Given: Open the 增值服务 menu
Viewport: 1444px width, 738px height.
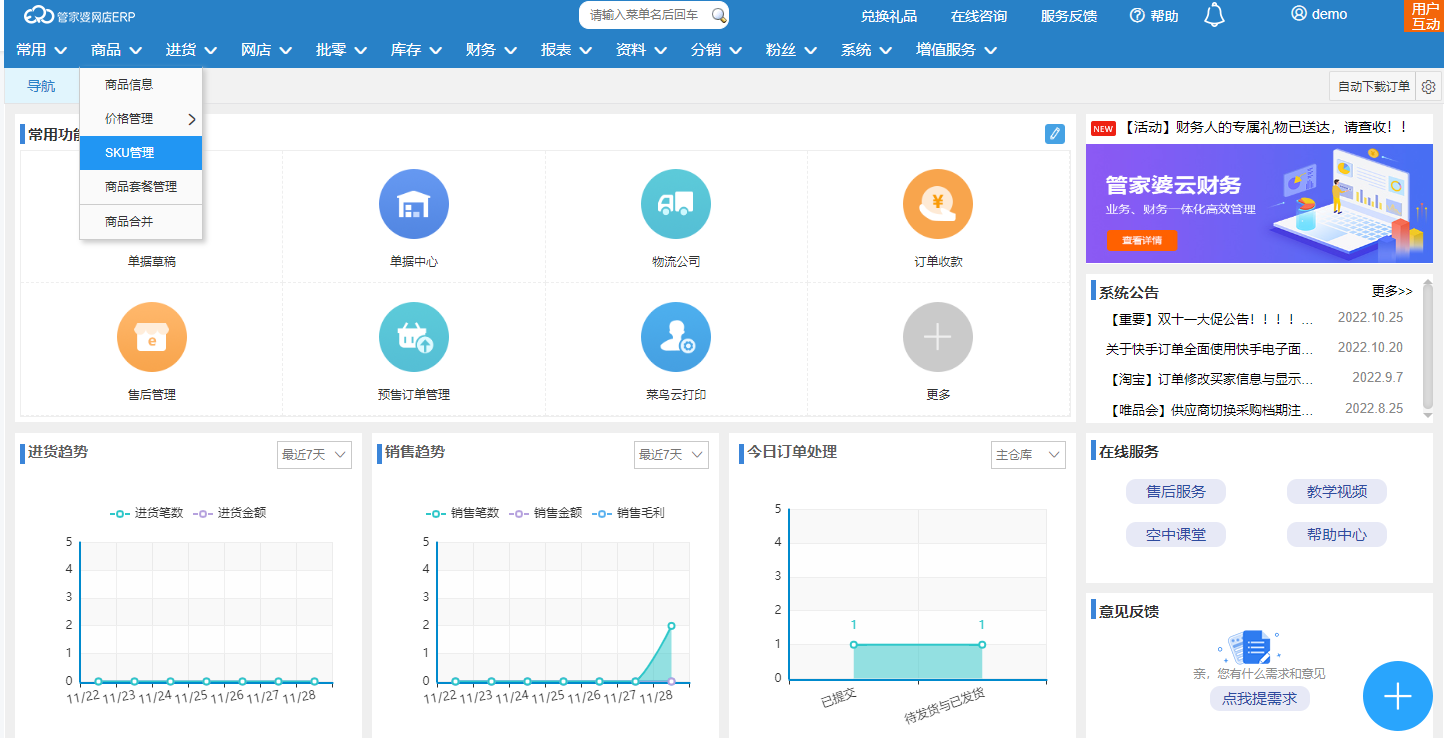Looking at the screenshot, I should 956,50.
